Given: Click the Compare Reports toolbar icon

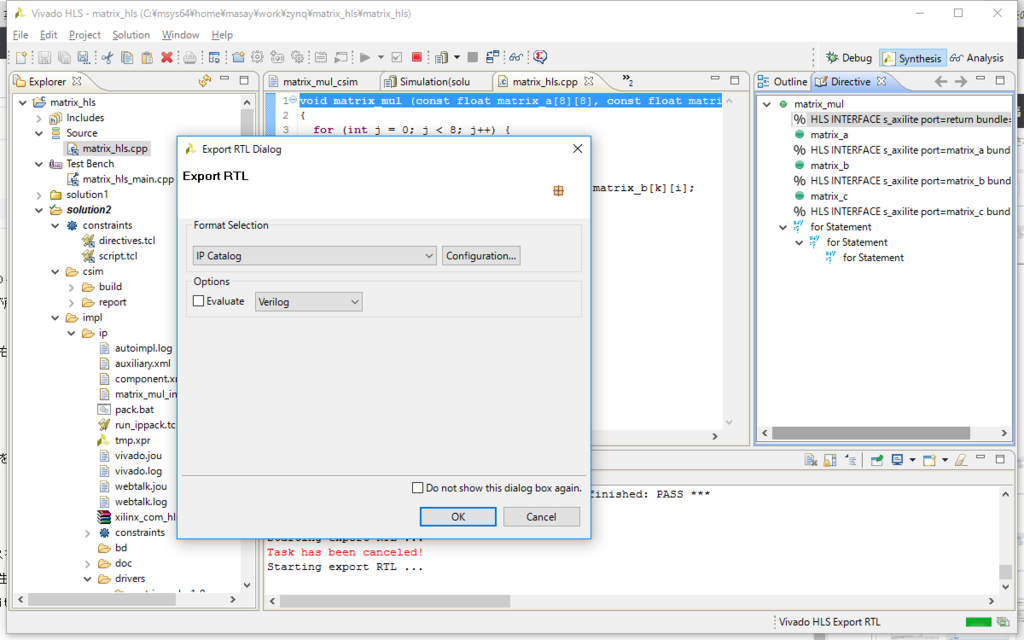Looking at the screenshot, I should (492, 57).
